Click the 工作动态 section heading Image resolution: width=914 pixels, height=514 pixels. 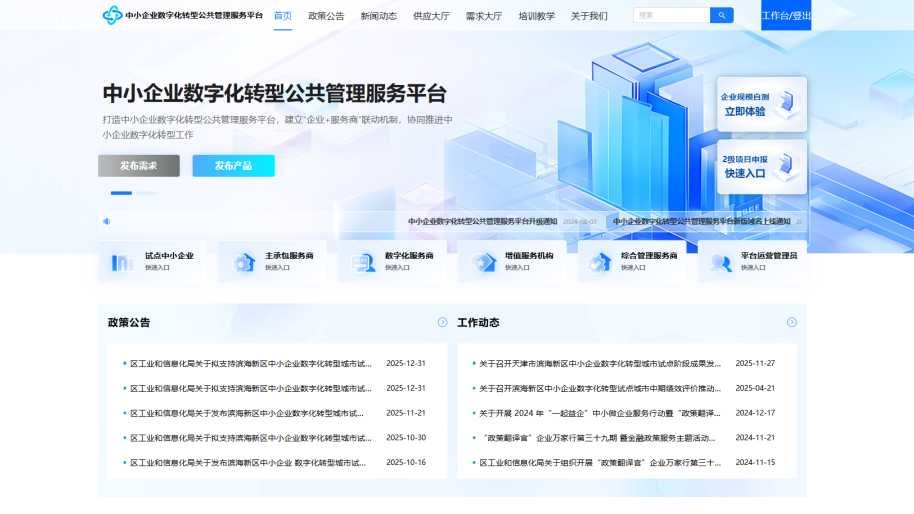478,322
